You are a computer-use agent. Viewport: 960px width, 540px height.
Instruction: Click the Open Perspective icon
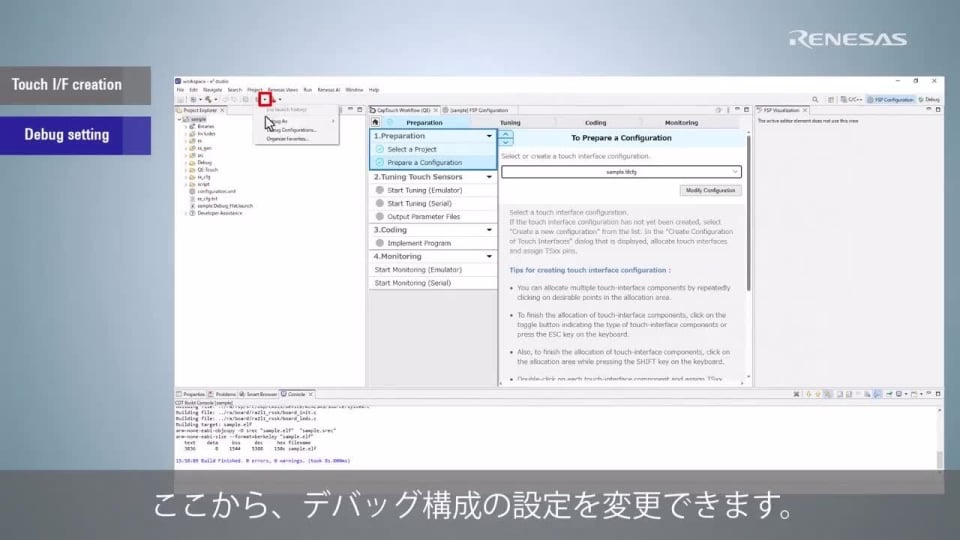click(830, 100)
